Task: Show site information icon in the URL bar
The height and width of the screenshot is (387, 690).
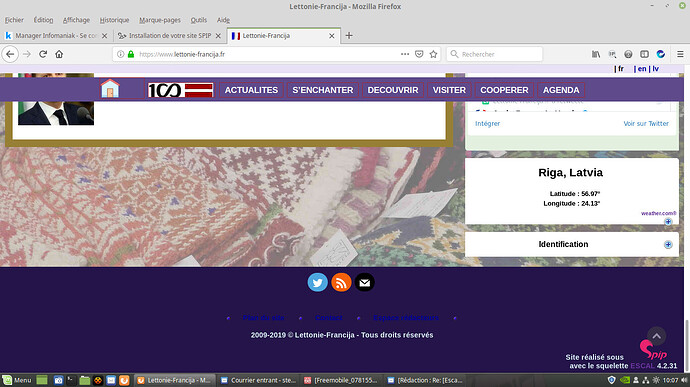Action: click(120, 54)
